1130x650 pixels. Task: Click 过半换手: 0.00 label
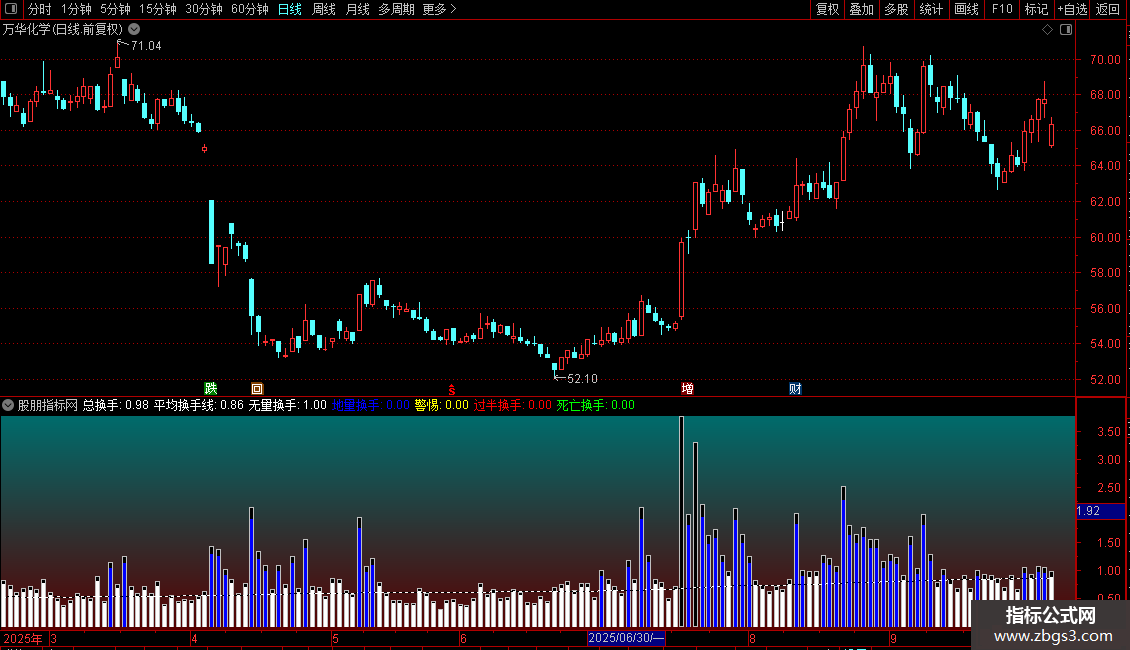point(512,405)
